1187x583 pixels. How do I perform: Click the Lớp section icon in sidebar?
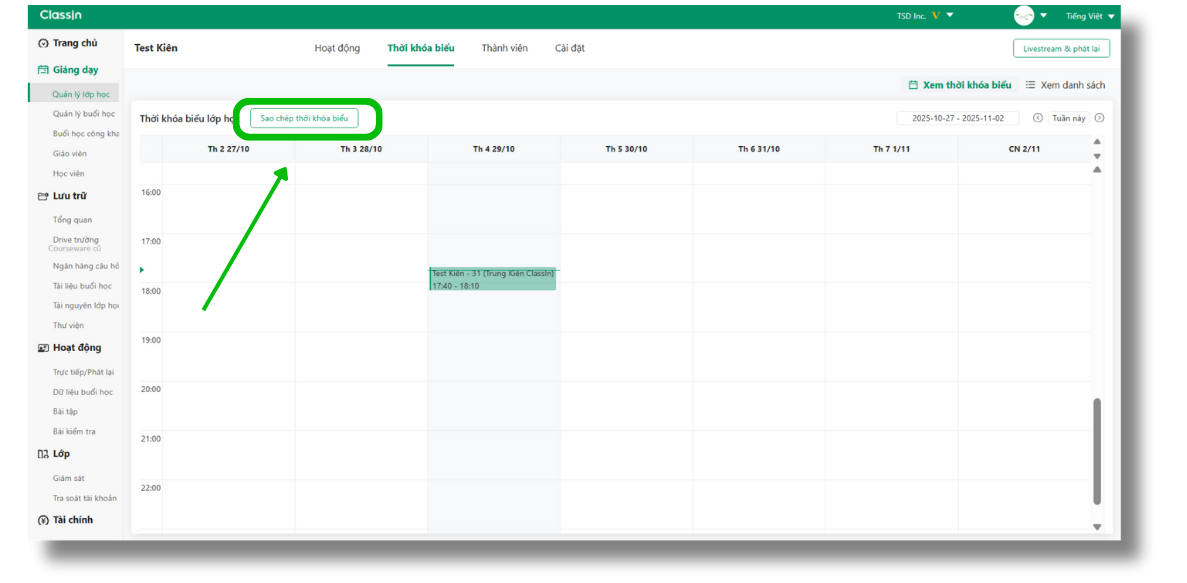43,454
